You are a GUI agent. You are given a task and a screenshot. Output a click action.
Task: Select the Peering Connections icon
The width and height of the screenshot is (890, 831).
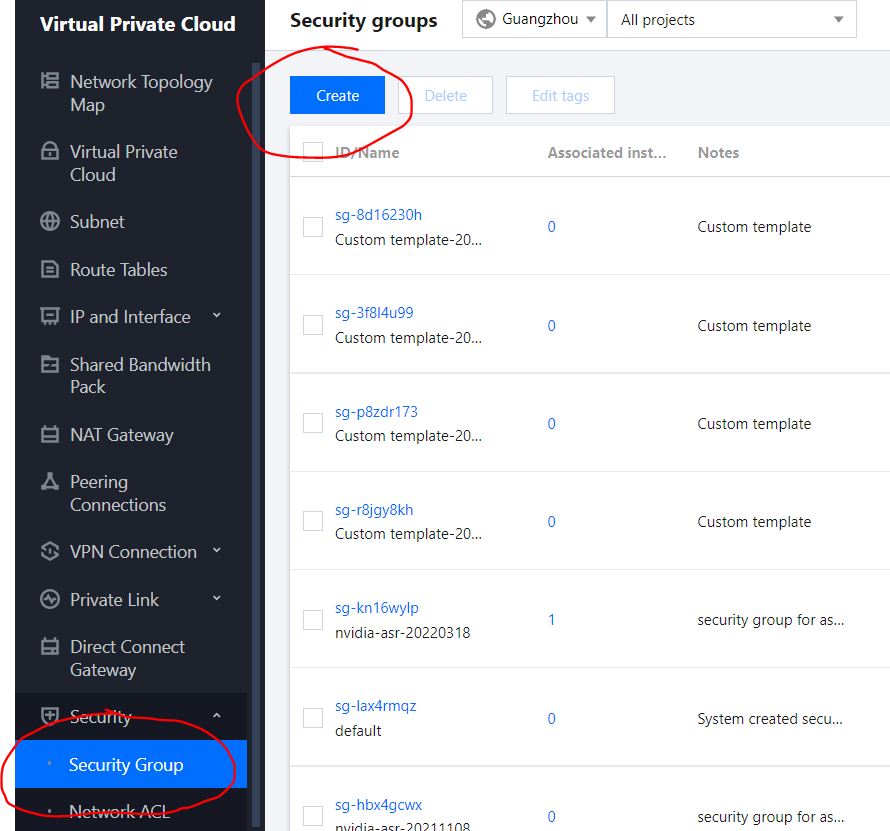50,482
